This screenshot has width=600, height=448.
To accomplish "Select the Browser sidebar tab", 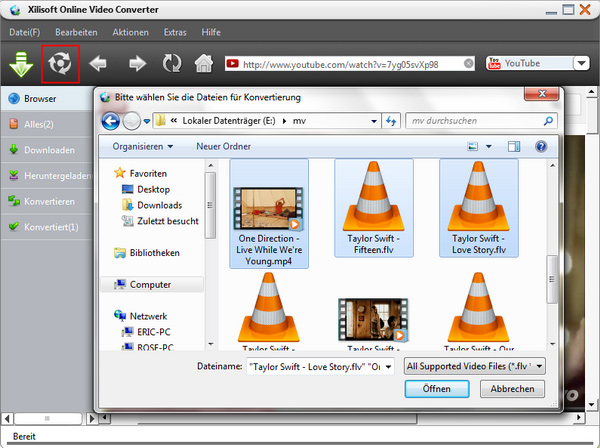I will click(x=47, y=99).
